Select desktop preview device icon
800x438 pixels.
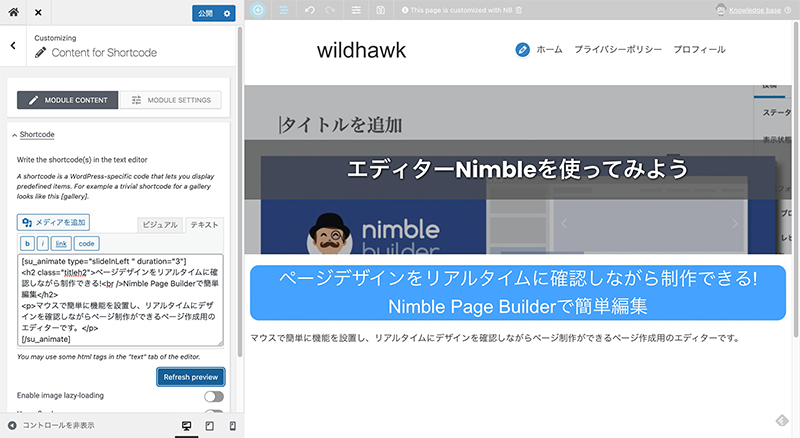tap(186, 426)
